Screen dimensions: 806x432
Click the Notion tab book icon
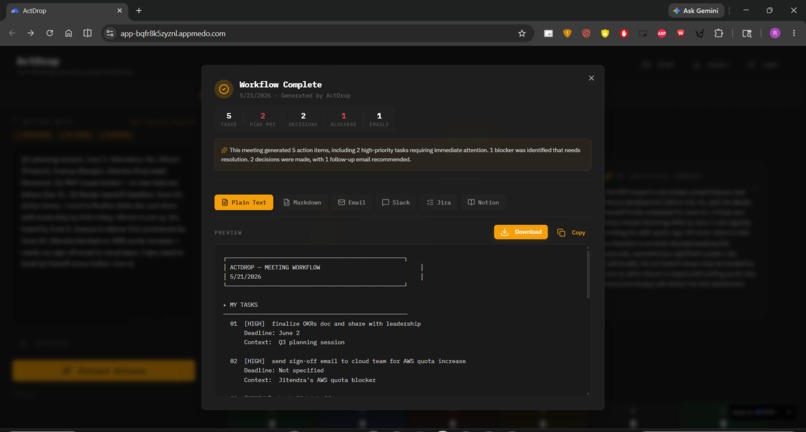coord(471,202)
